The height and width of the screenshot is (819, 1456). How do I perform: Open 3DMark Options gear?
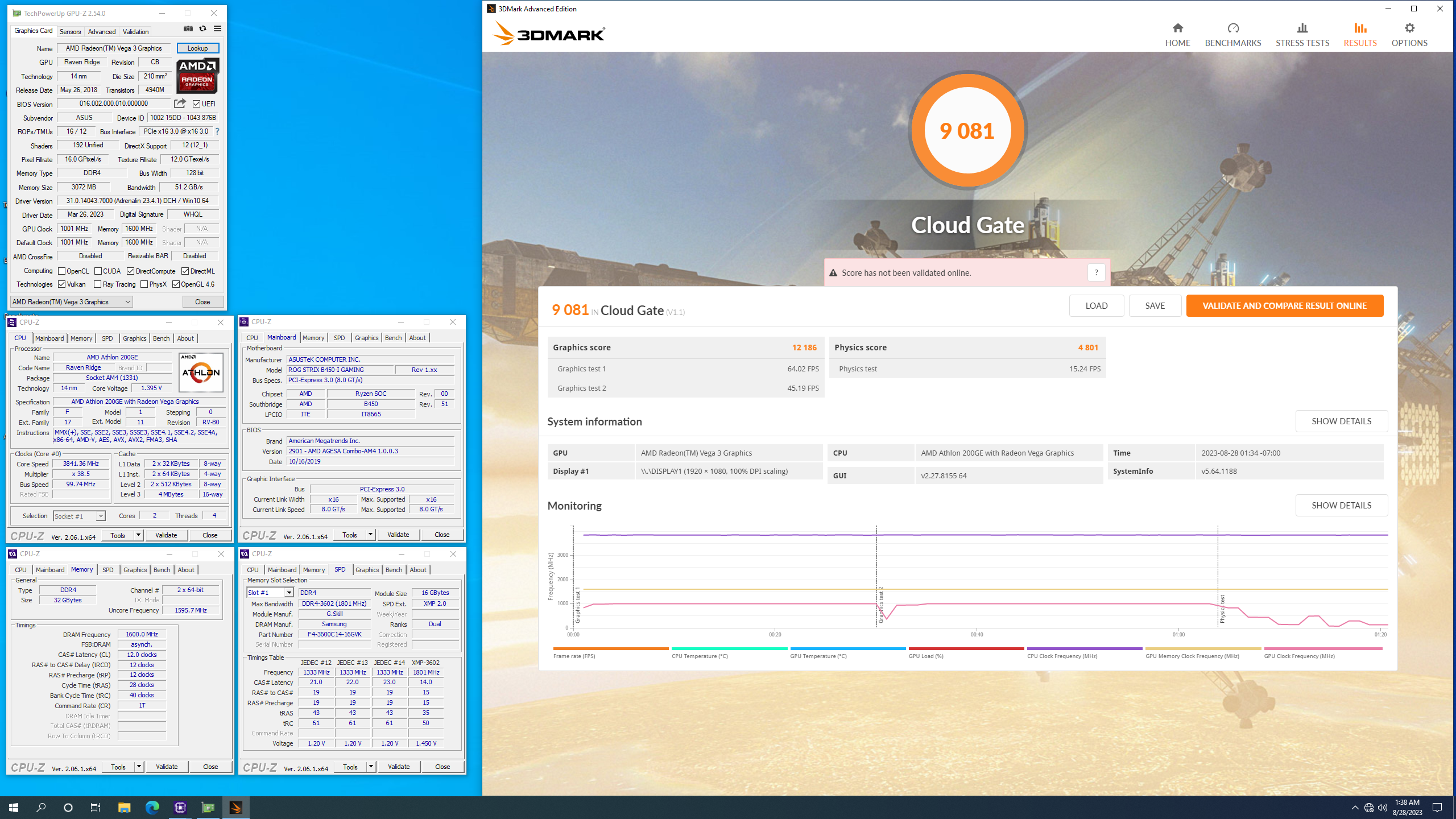tap(1409, 35)
